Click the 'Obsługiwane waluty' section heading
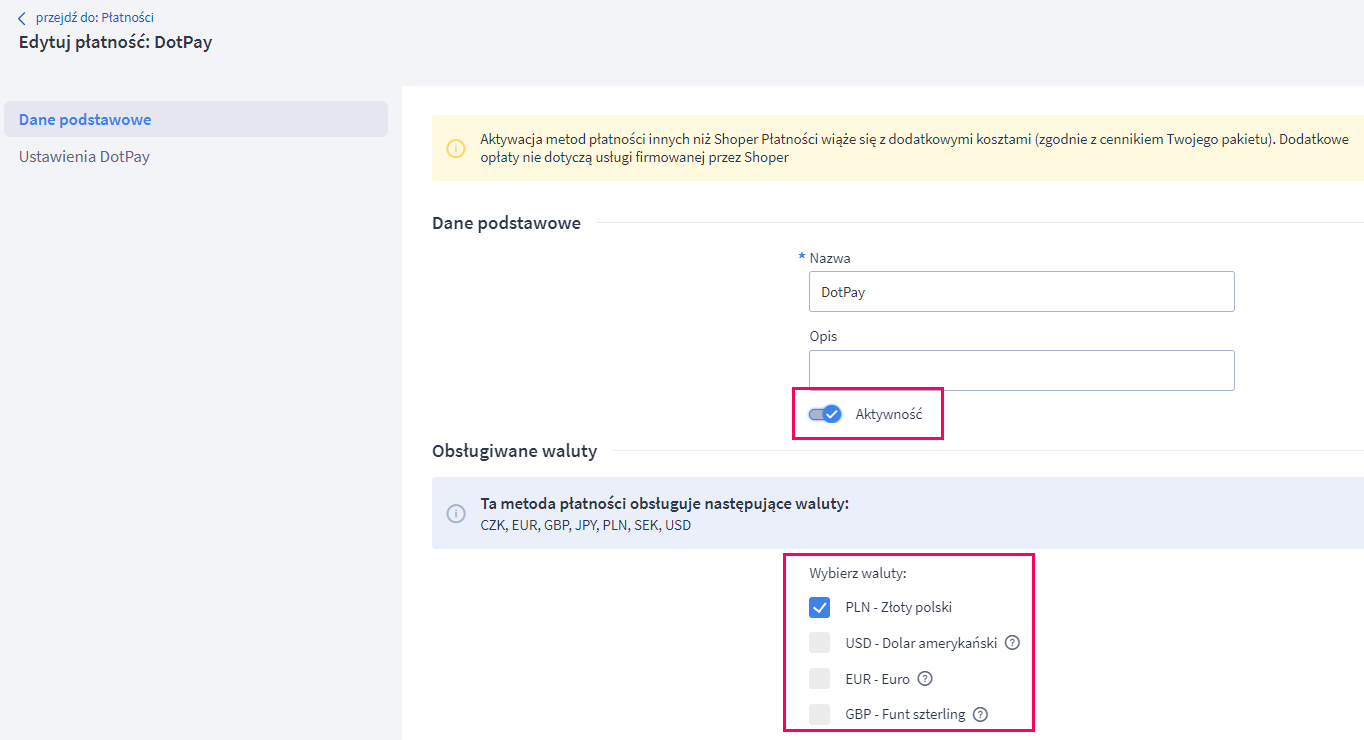Viewport: 1364px width, 740px height. [x=514, y=451]
